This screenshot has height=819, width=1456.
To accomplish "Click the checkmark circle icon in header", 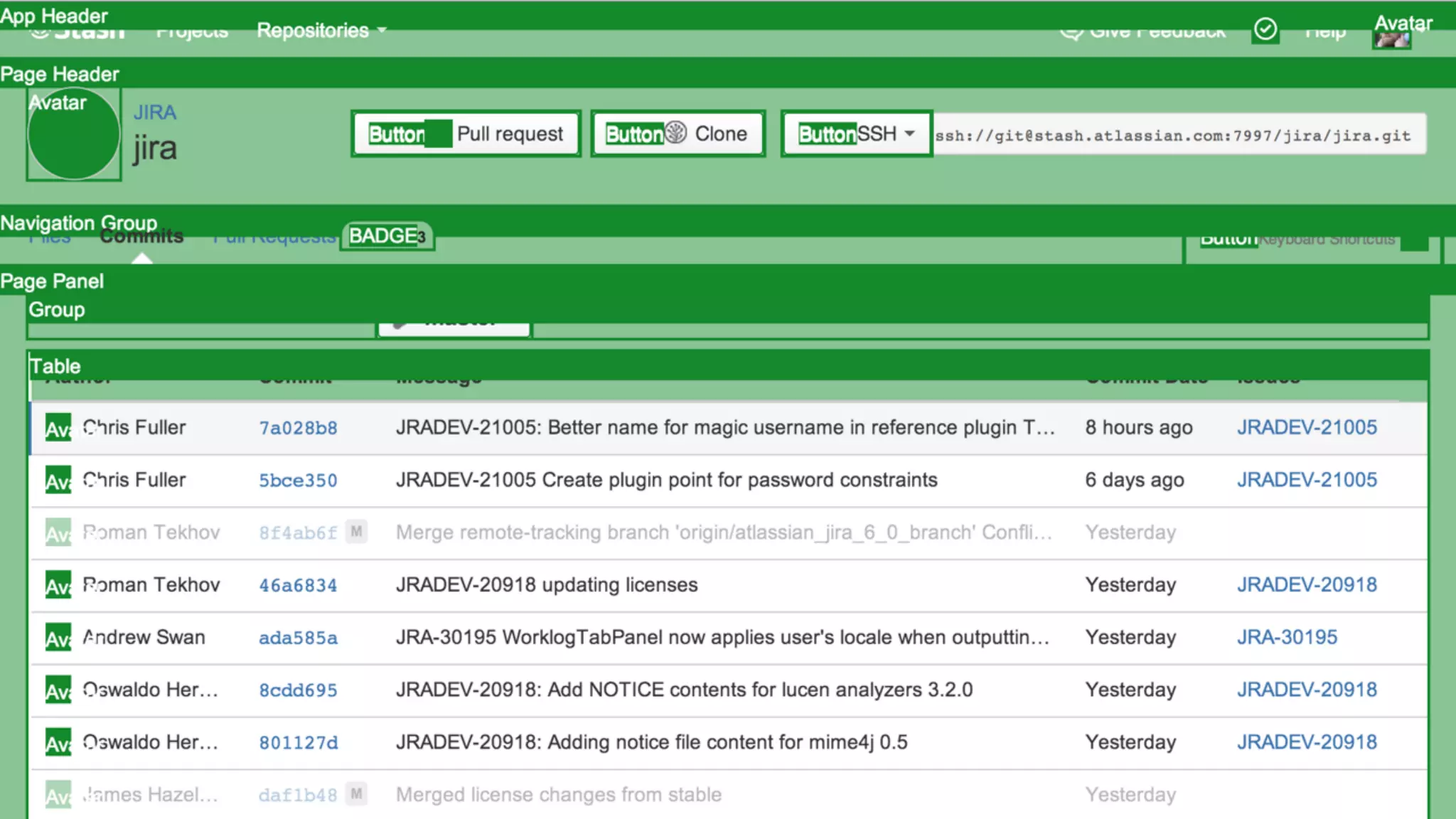I will coord(1265,30).
